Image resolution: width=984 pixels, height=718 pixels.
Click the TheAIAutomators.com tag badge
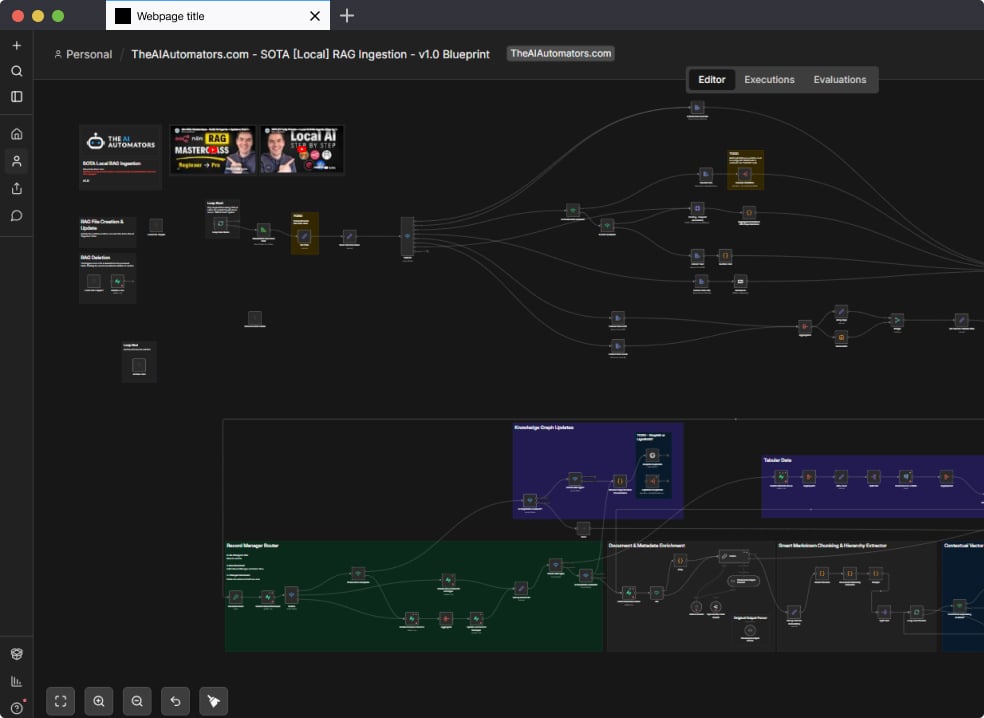pos(560,54)
